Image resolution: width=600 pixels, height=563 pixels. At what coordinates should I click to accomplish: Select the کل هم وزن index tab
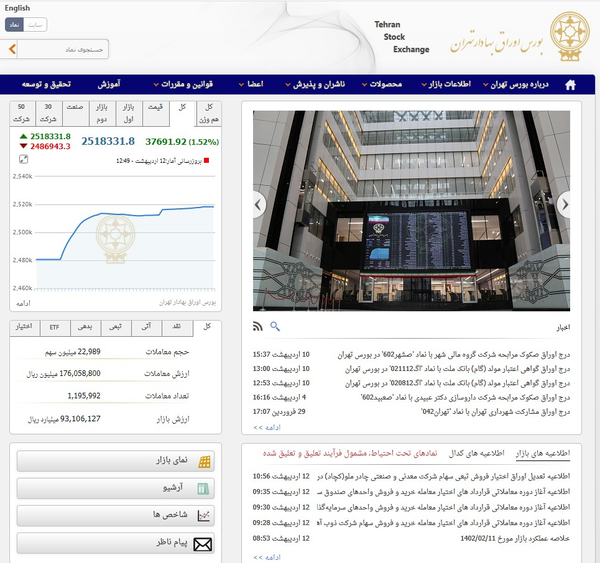pos(209,113)
